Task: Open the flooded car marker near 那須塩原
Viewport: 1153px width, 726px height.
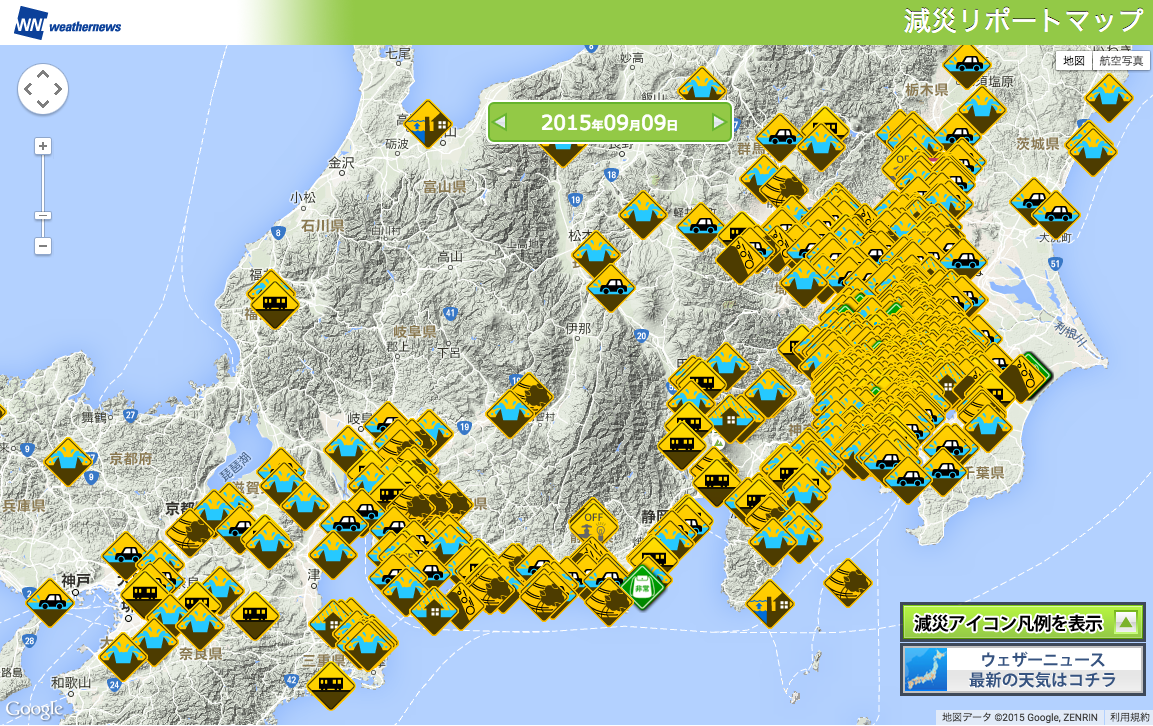Action: 967,65
